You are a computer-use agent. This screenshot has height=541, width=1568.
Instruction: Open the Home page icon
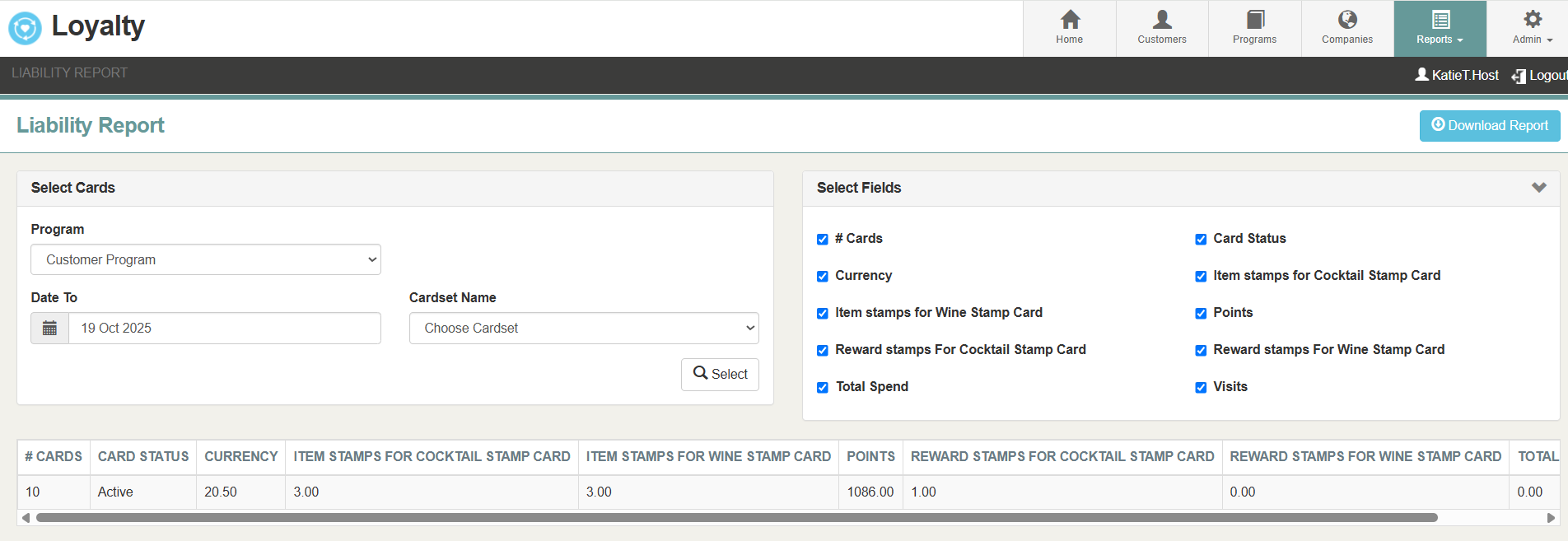pyautogui.click(x=1070, y=20)
